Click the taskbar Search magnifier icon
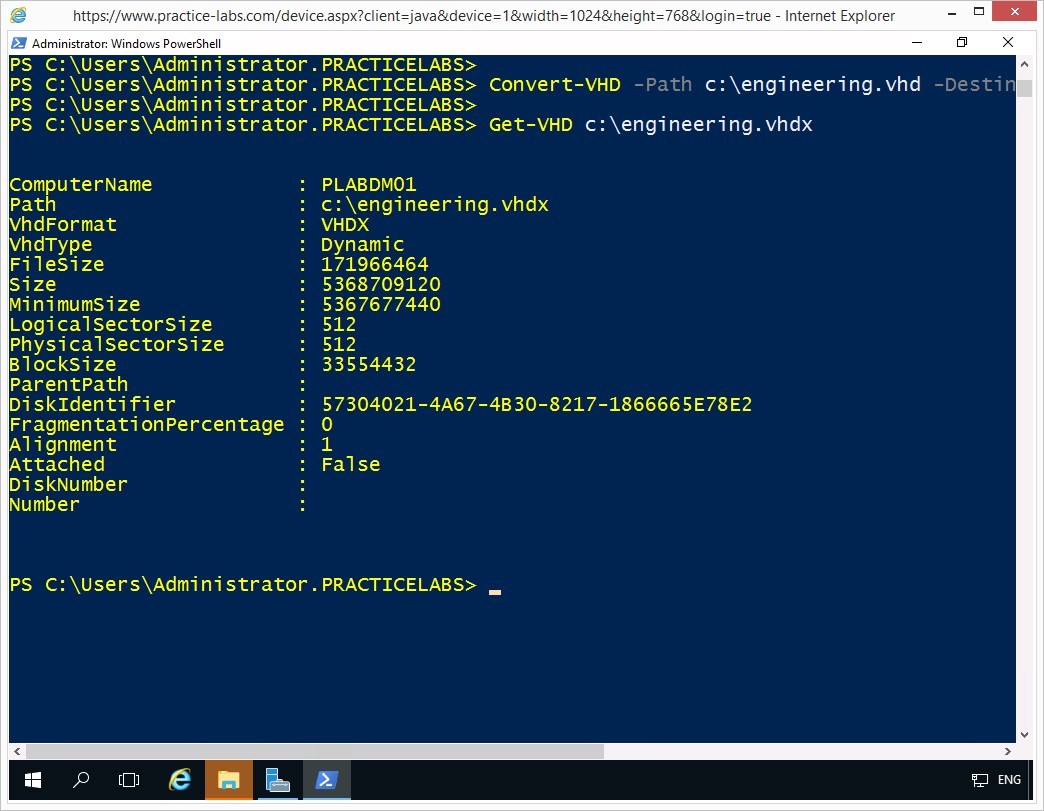 [82, 780]
